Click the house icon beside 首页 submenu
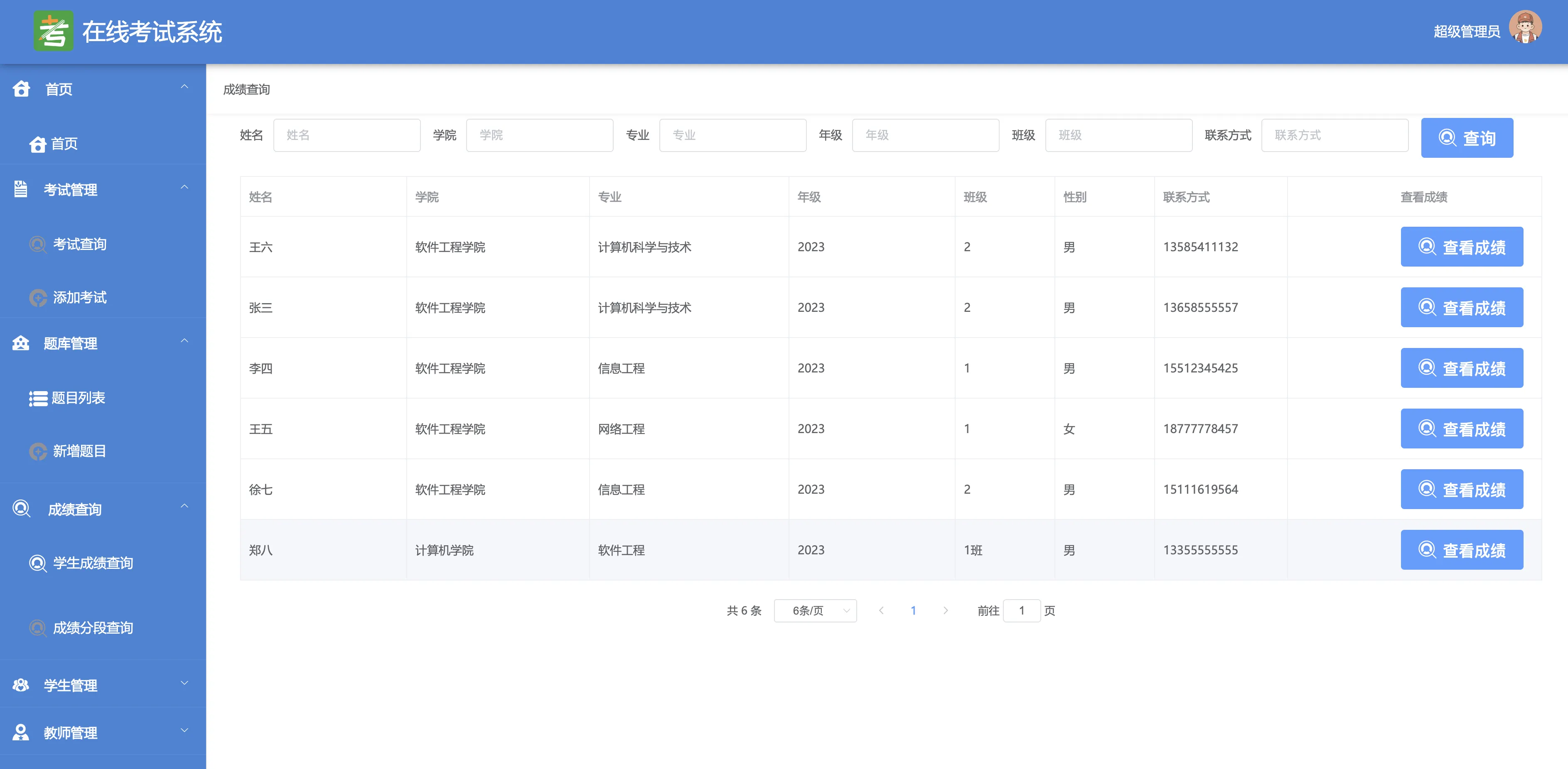 pos(38,144)
